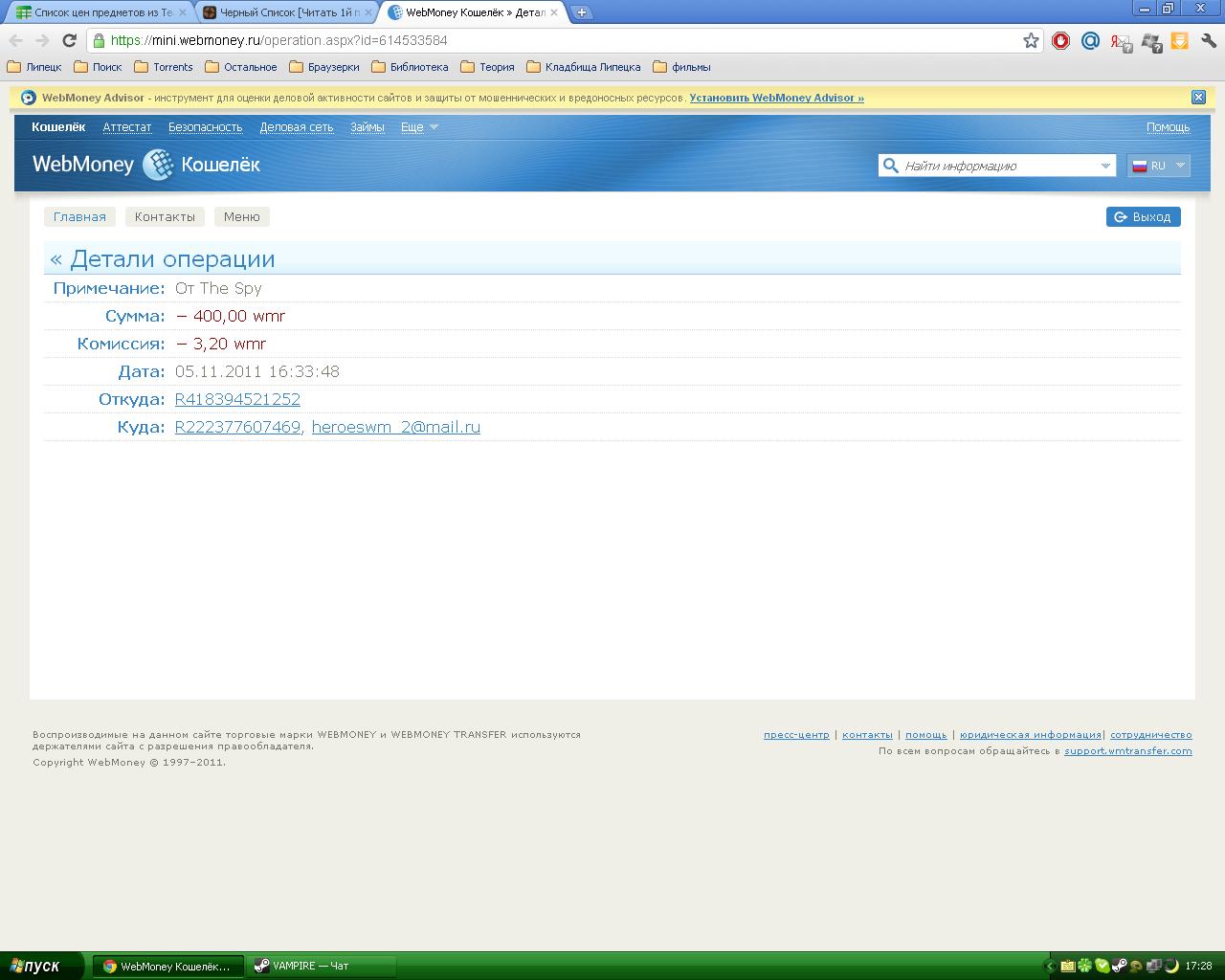
Task: Click the support.wmtransfer.com link
Action: point(1128,751)
